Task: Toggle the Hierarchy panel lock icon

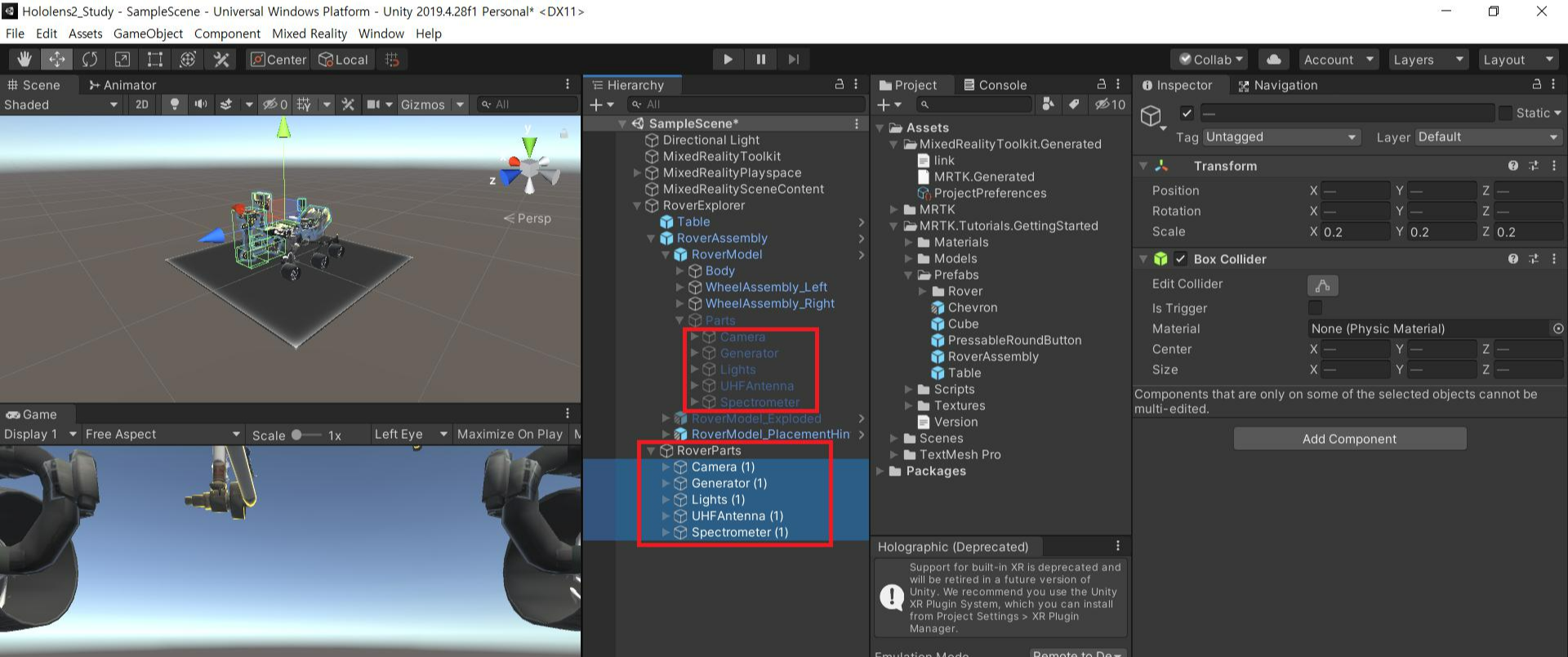Action: 839,84
